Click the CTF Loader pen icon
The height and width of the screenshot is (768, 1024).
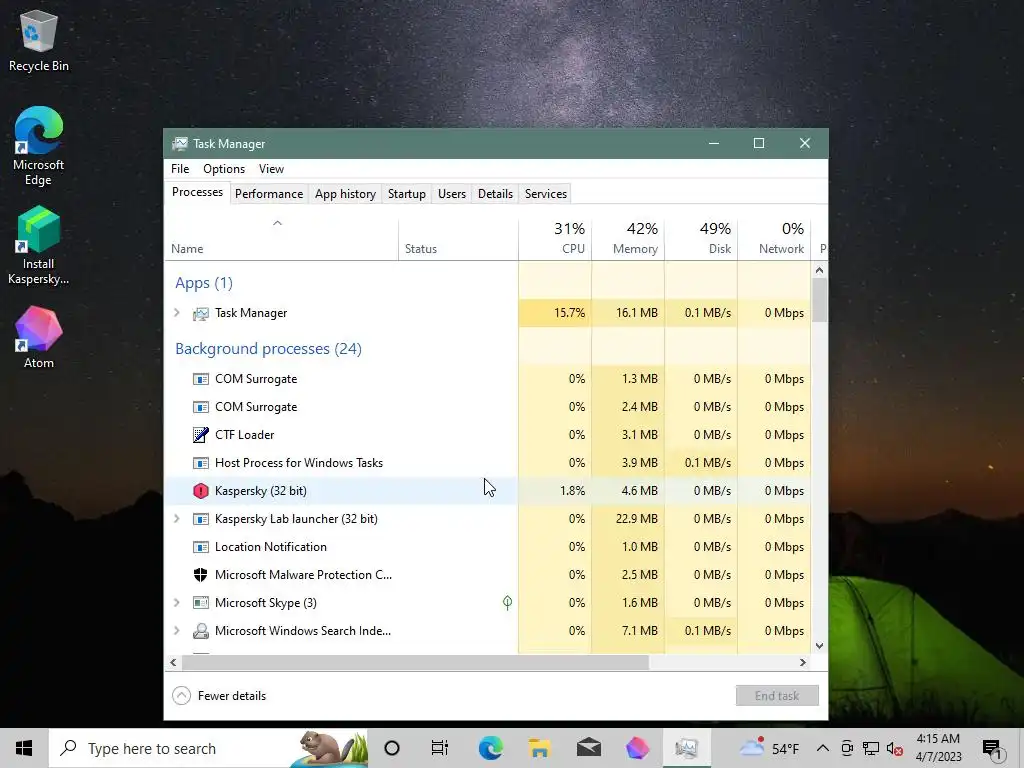pyautogui.click(x=200, y=435)
